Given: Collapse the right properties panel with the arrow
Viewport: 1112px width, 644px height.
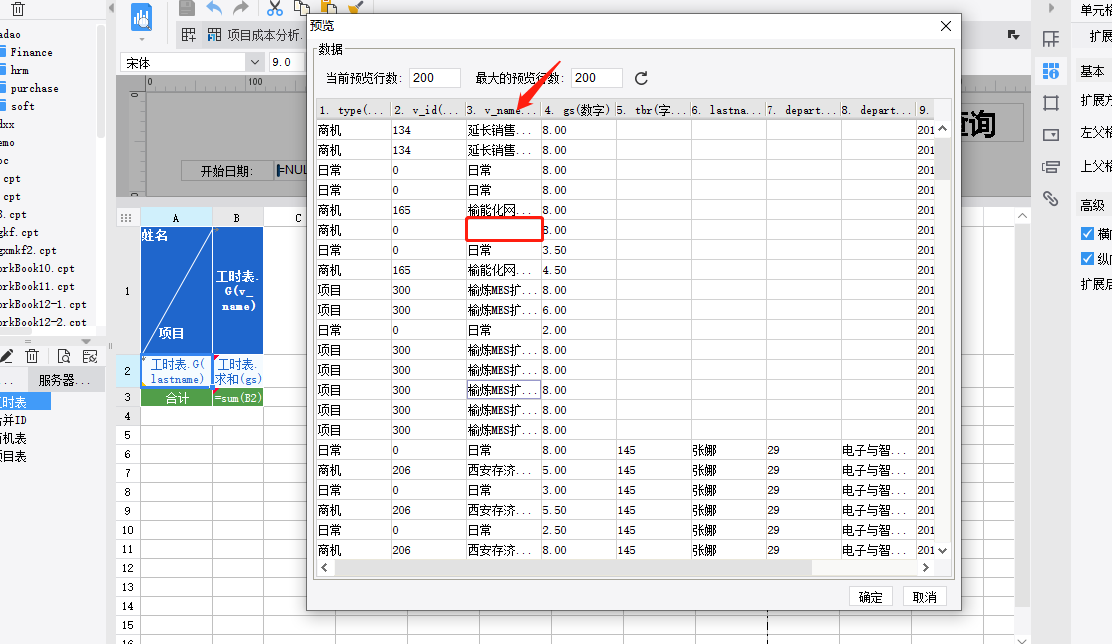Looking at the screenshot, I should (x=1049, y=7).
